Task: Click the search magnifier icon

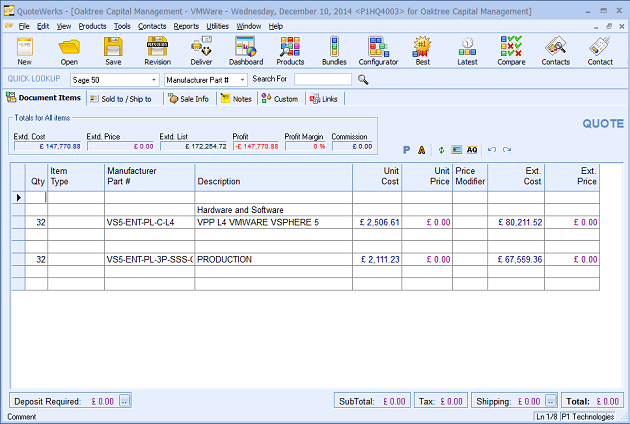Action: tap(363, 79)
